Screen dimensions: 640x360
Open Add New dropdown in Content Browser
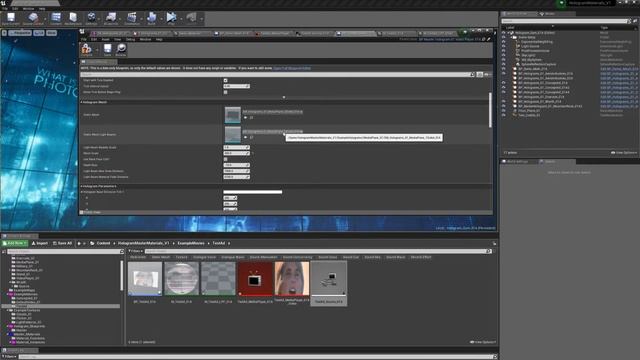click(14, 243)
